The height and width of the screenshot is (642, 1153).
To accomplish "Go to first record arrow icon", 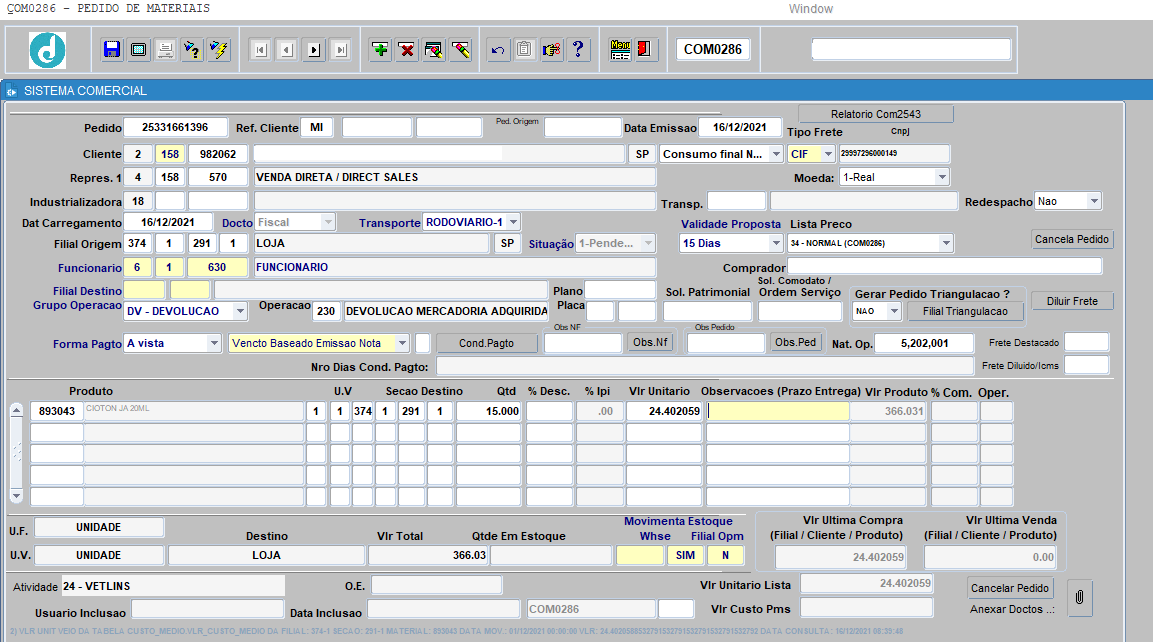I will coord(260,50).
